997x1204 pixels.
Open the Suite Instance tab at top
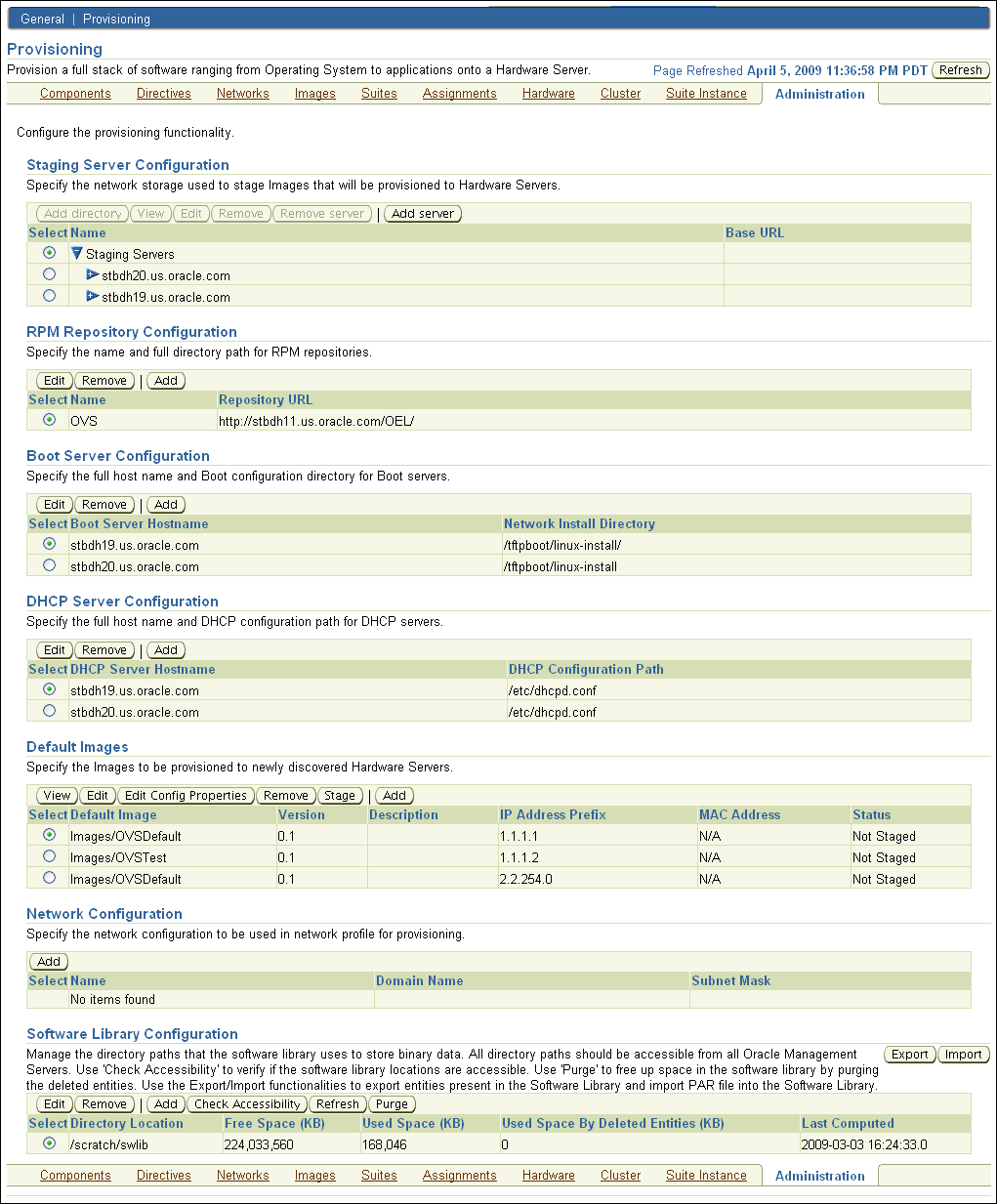click(x=706, y=94)
